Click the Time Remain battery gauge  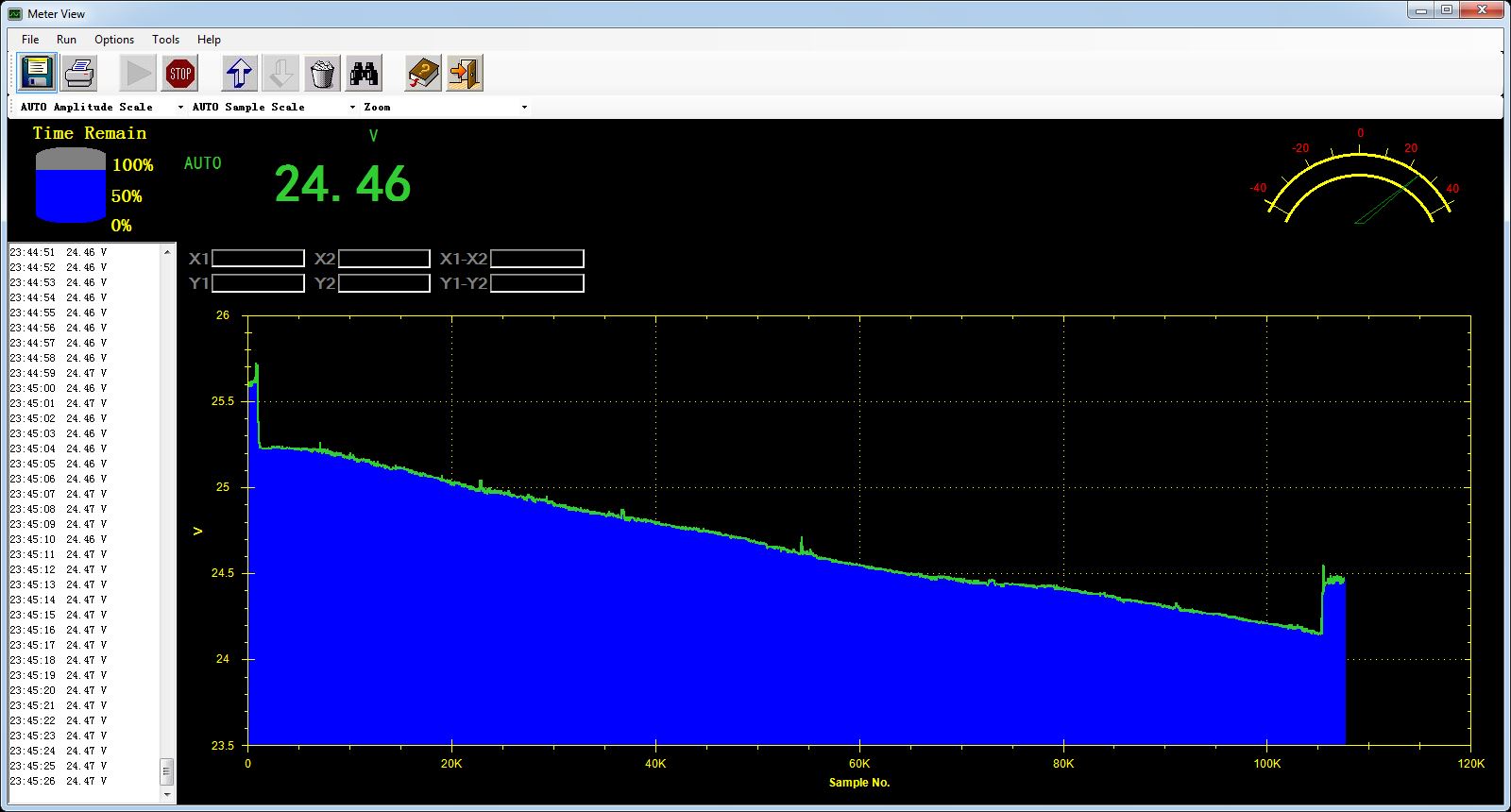point(71,185)
